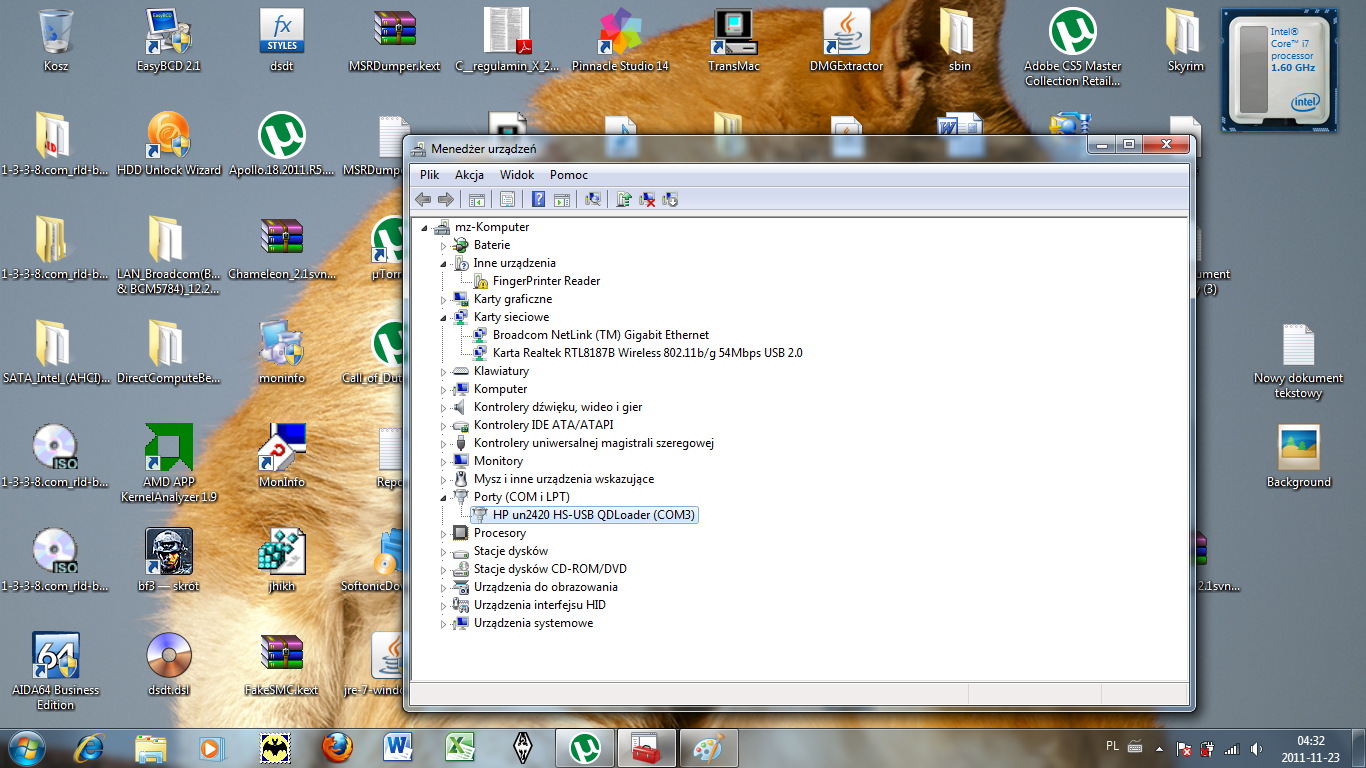Toggle the console tree pane toolbar icon
This screenshot has height=768, width=1366.
(477, 199)
